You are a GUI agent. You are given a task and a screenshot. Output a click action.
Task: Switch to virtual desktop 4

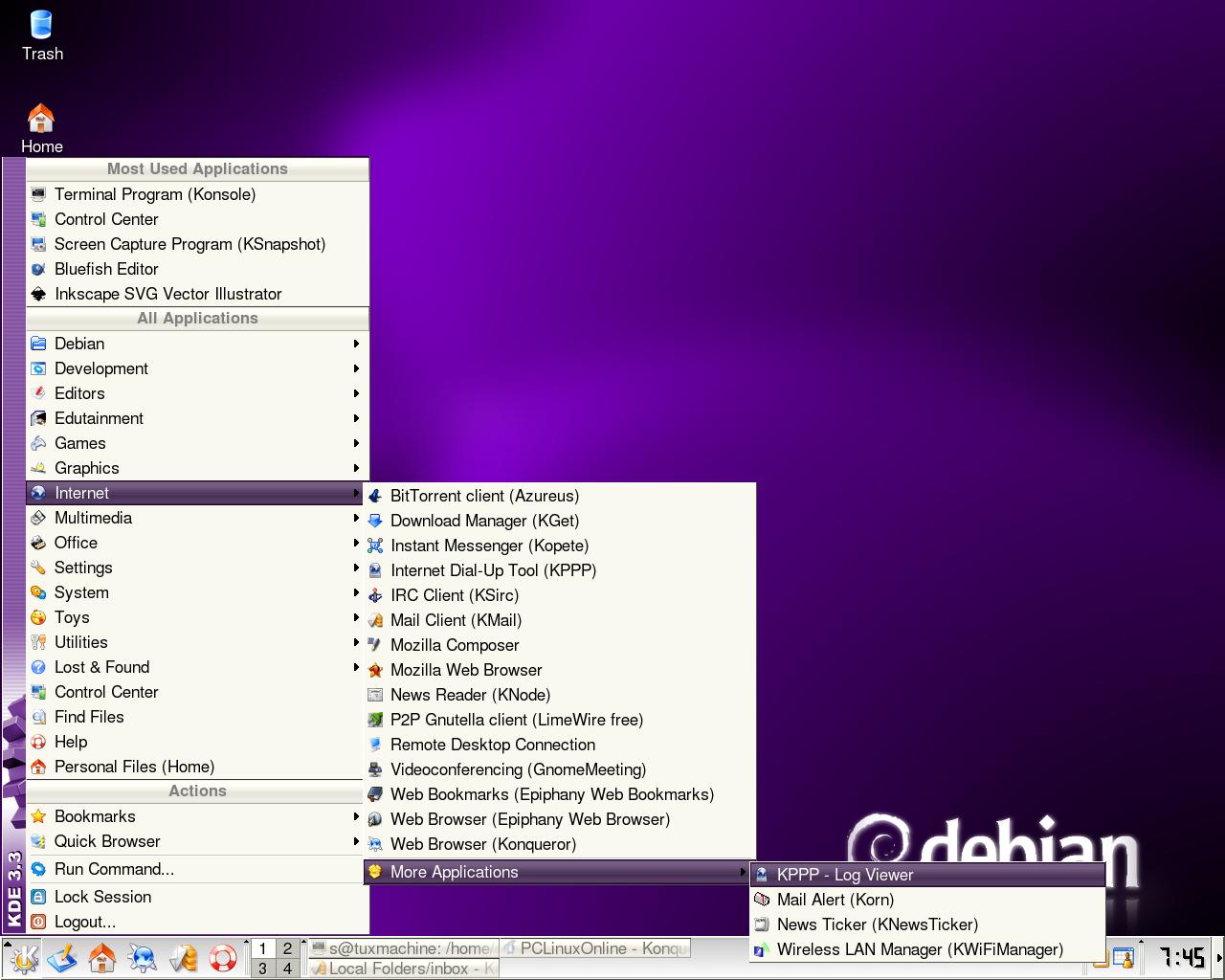point(287,969)
